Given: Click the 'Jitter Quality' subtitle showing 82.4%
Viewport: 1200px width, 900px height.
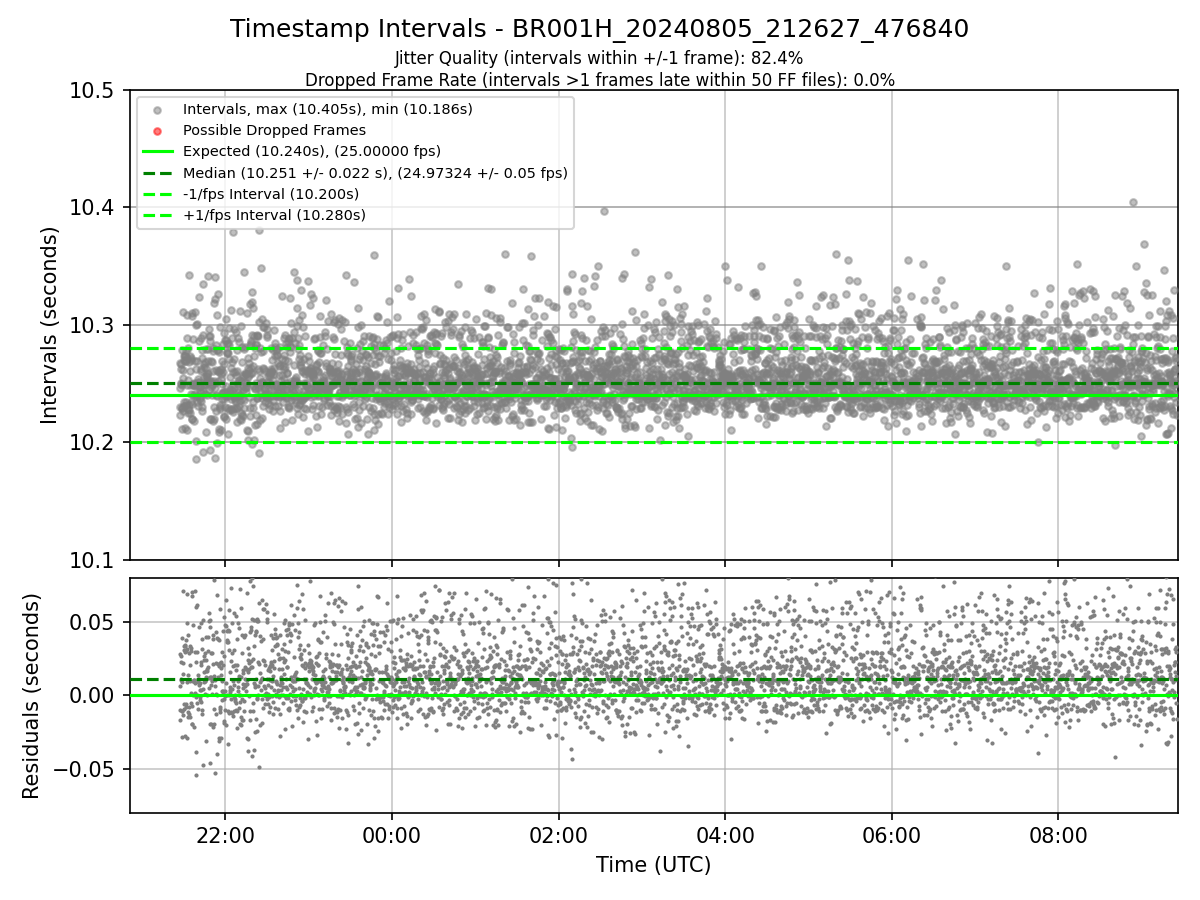Looking at the screenshot, I should point(599,58).
